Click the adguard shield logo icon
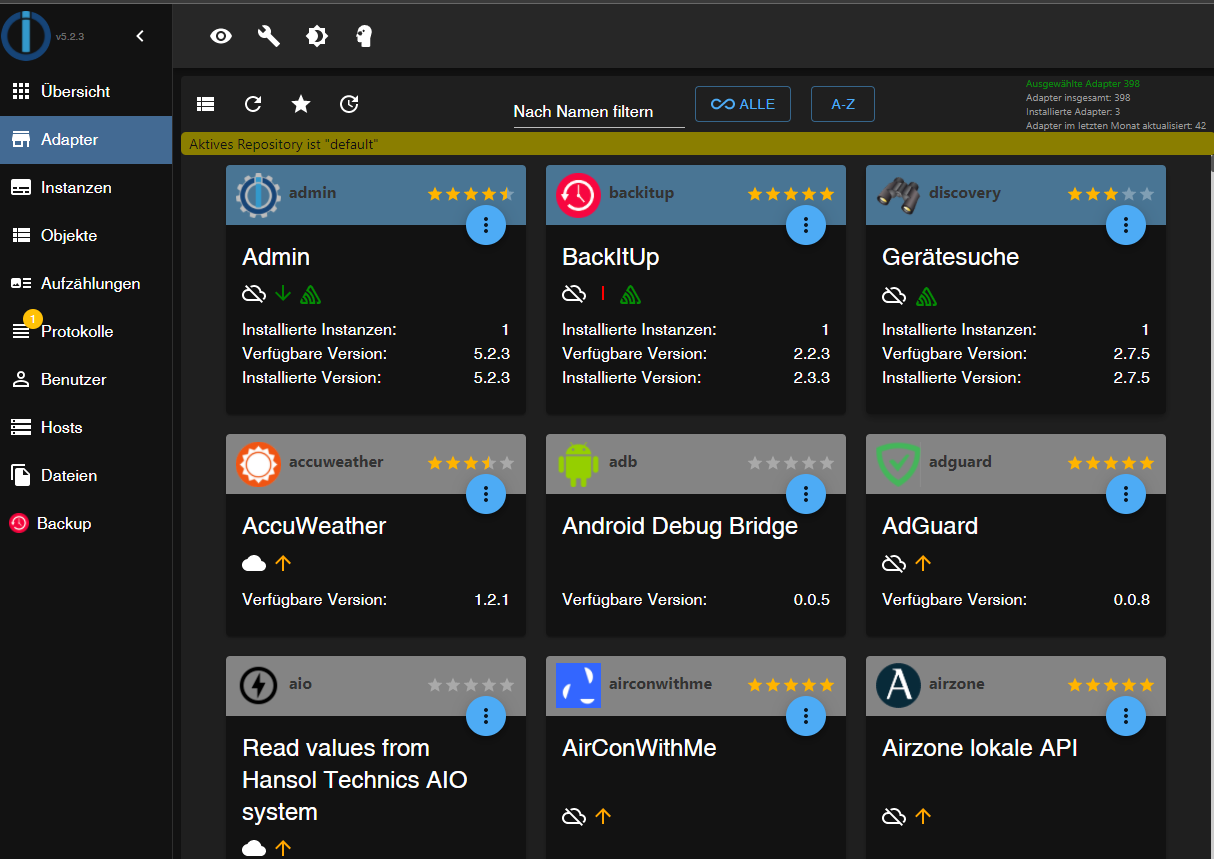Image resolution: width=1214 pixels, height=859 pixels. coord(898,464)
